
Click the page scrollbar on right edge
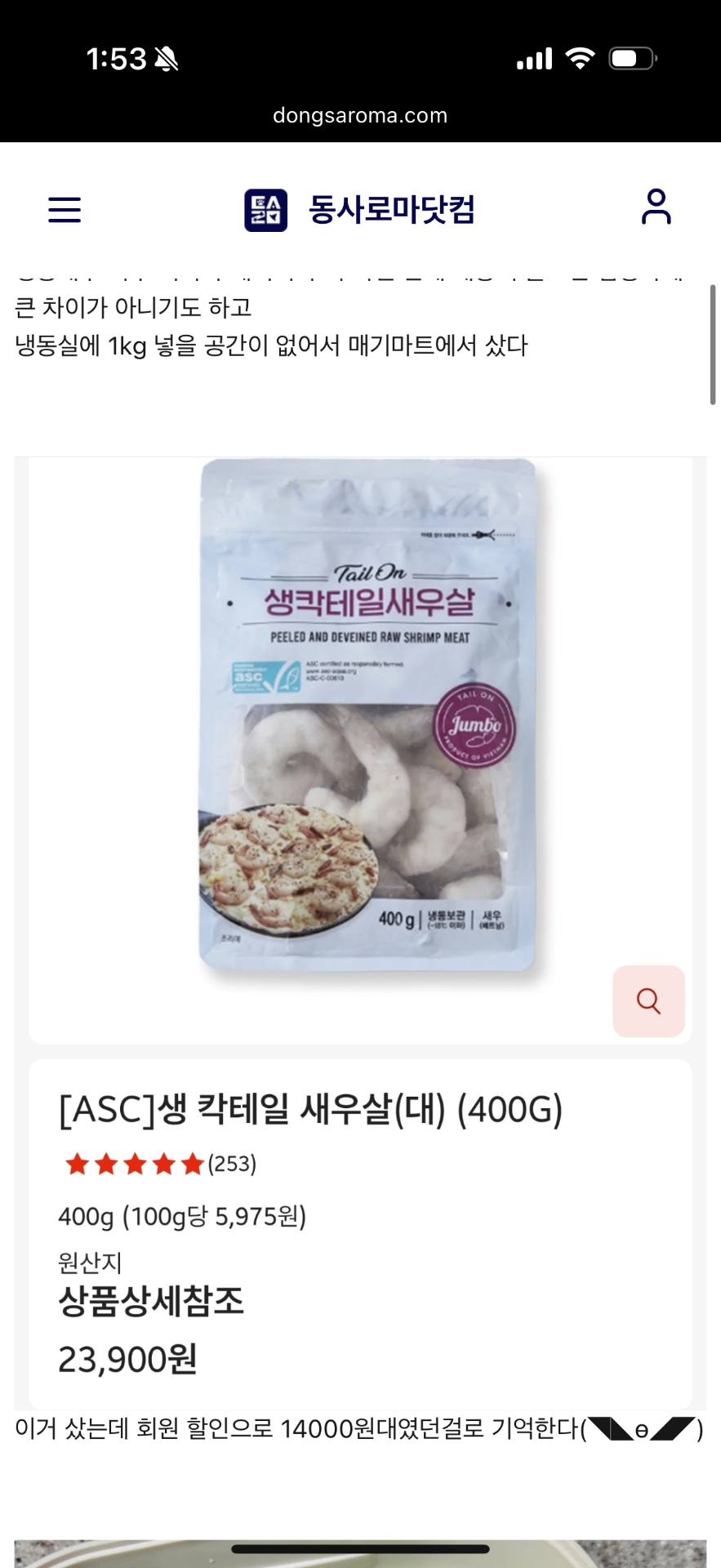pos(713,345)
